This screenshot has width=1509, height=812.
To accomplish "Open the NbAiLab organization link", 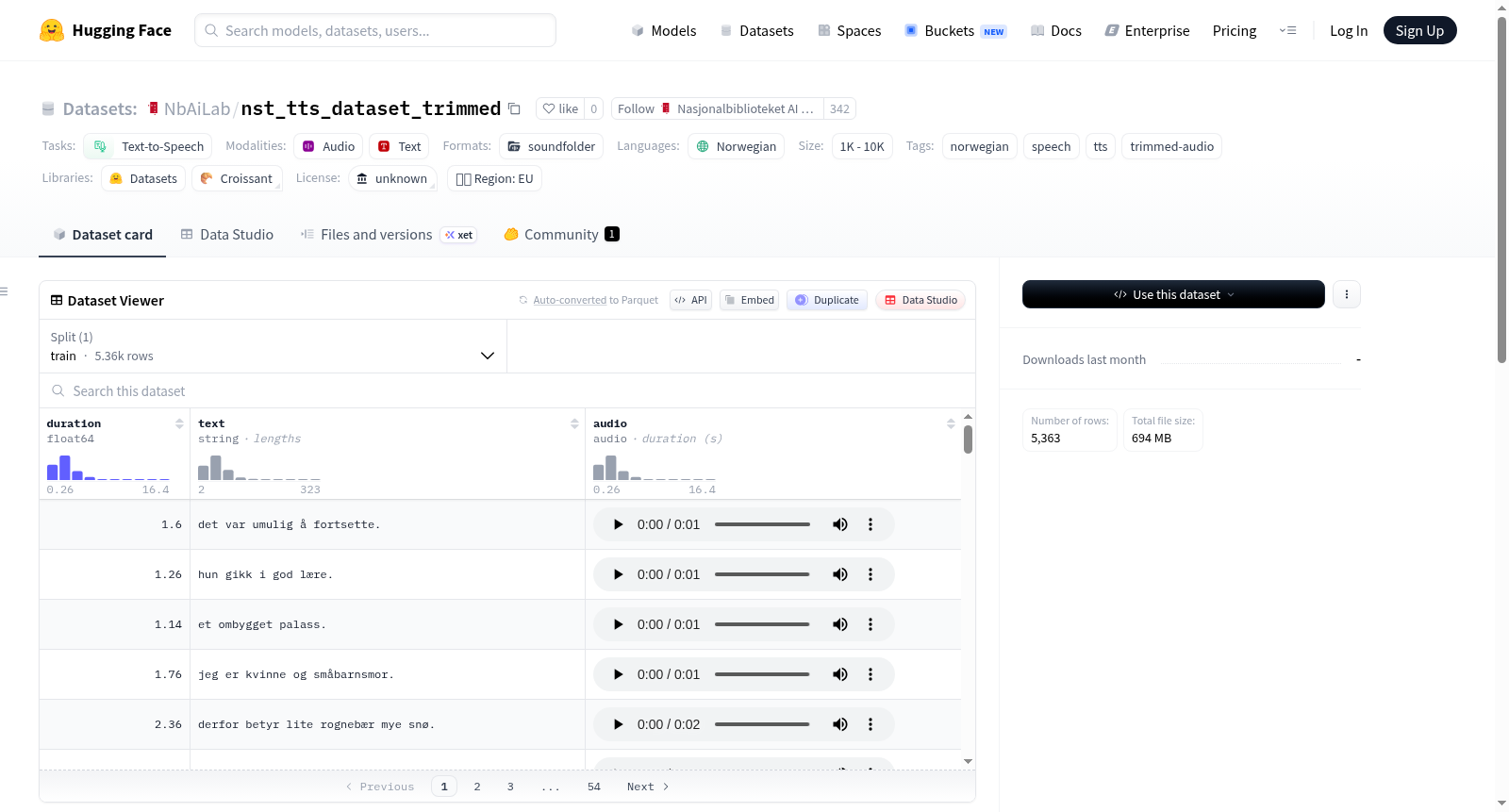I will pos(197,108).
